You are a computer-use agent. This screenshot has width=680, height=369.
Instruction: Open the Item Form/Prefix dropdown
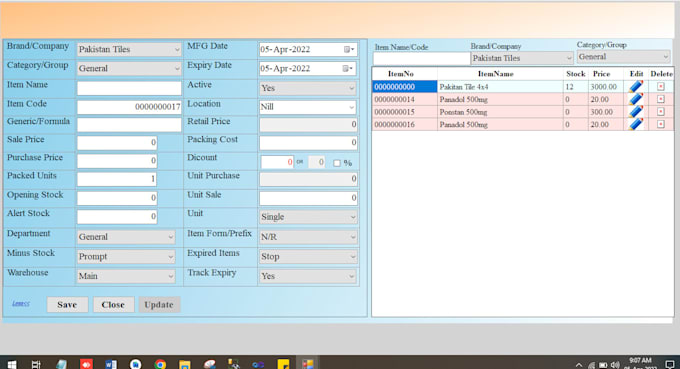[x=308, y=237]
